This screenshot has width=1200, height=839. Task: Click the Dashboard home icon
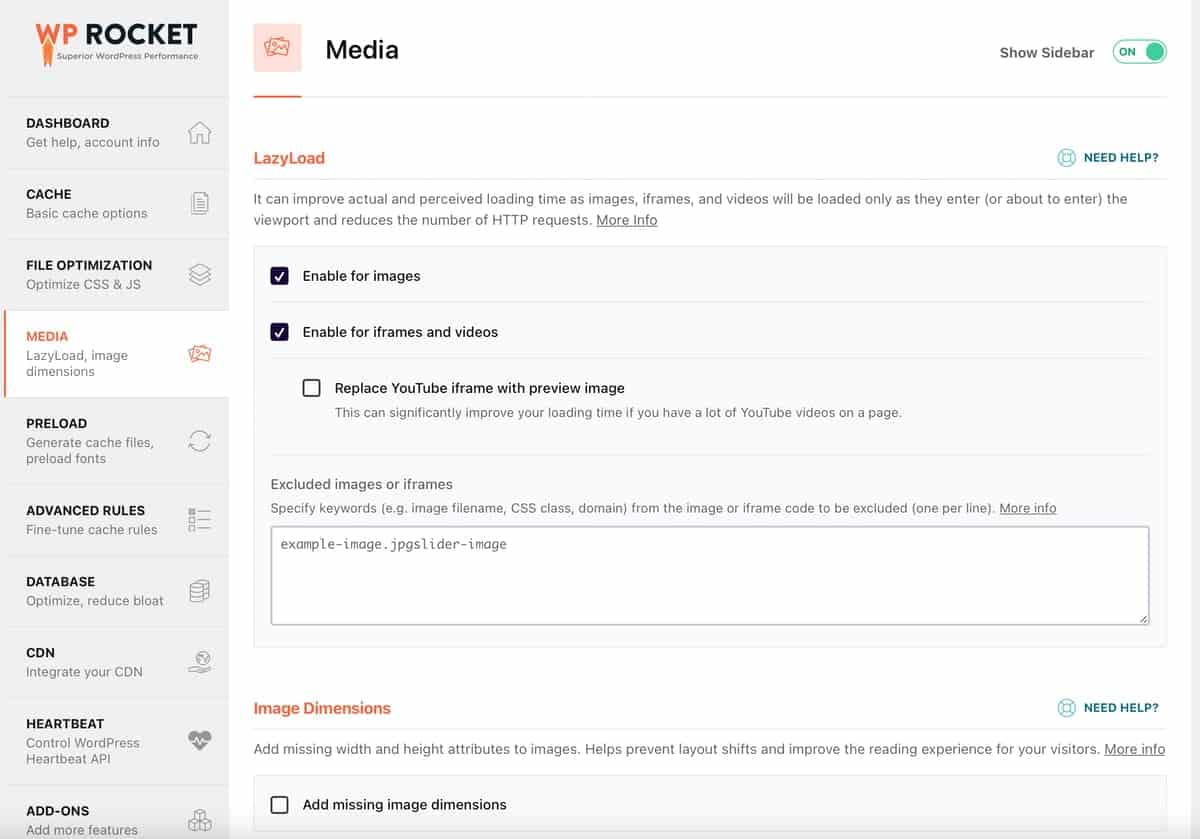coord(200,132)
